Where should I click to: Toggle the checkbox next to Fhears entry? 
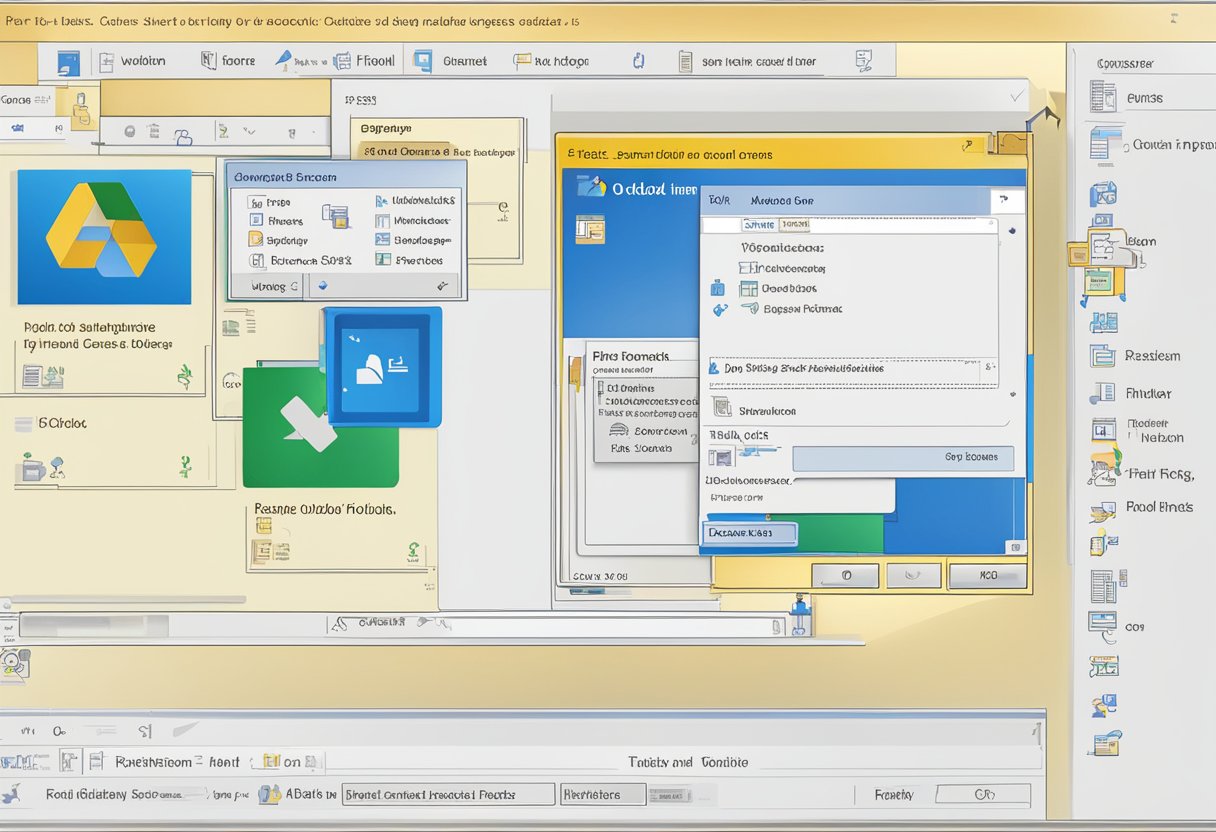click(x=256, y=221)
